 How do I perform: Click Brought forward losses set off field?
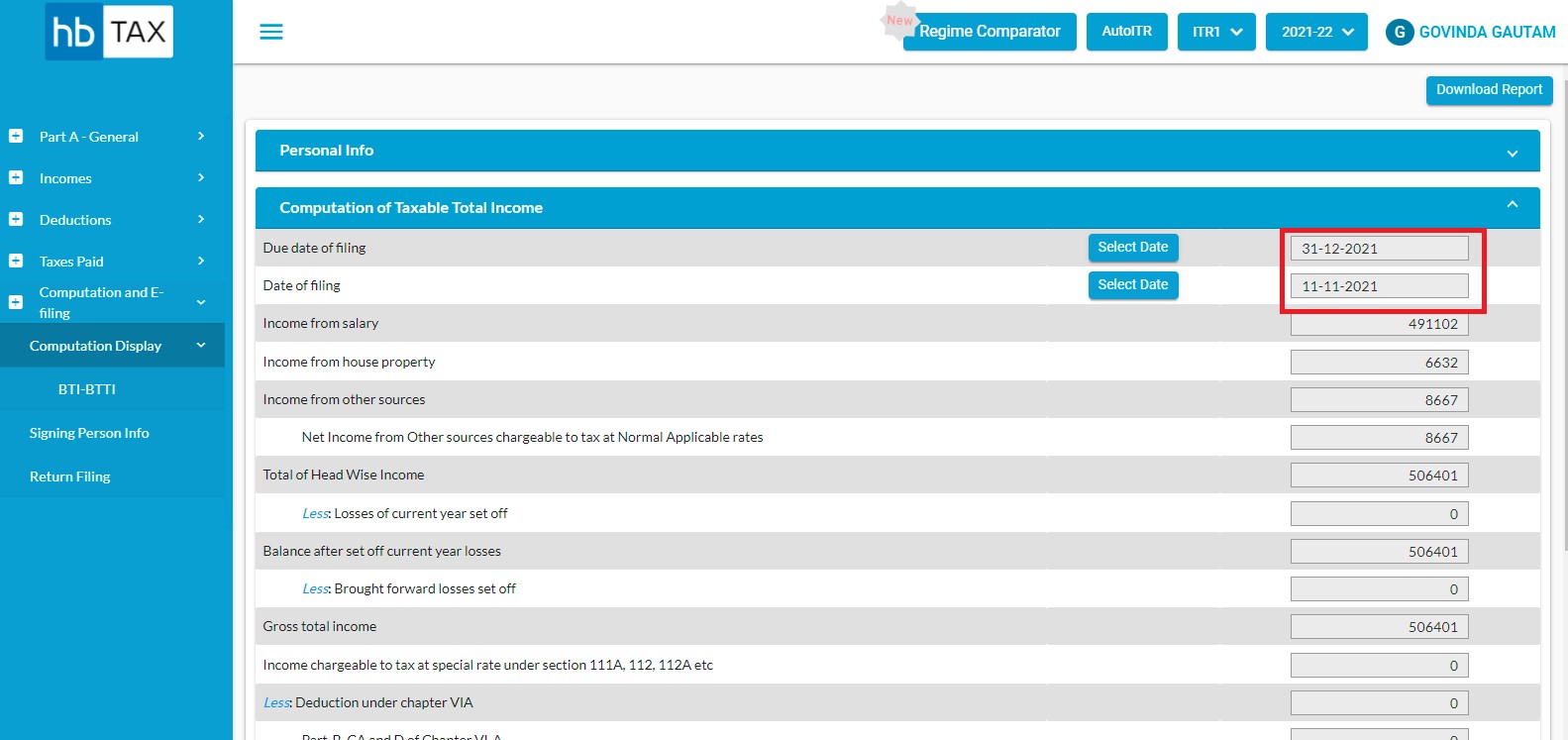(1380, 589)
